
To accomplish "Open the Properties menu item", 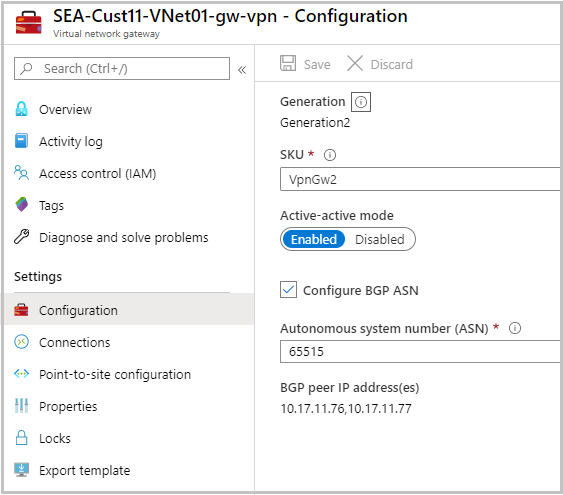I will [x=68, y=406].
